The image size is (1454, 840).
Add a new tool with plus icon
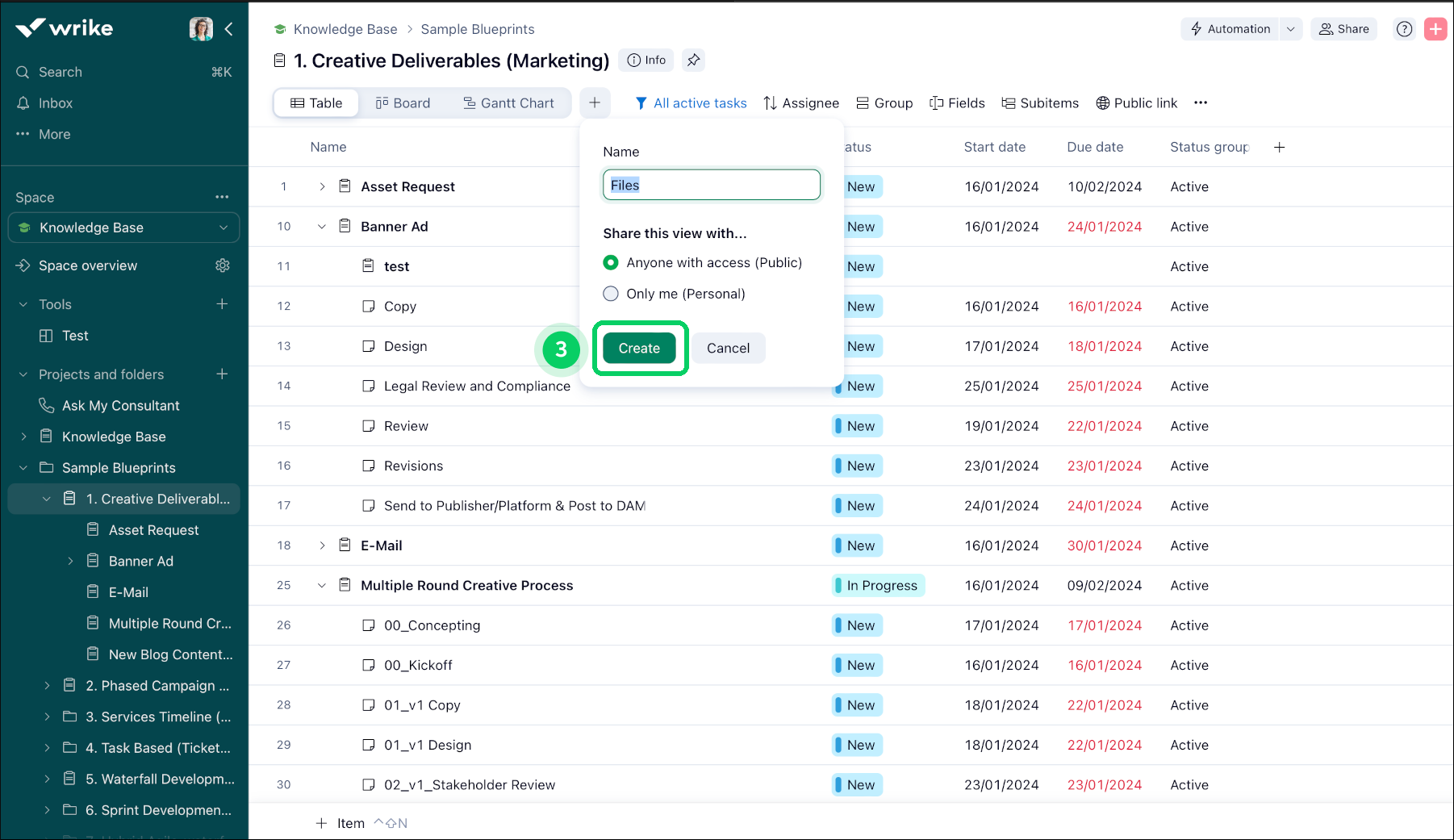coord(222,304)
